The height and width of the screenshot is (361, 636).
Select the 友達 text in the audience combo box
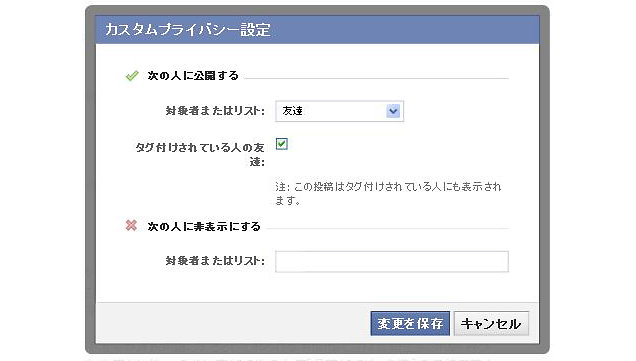coord(292,111)
